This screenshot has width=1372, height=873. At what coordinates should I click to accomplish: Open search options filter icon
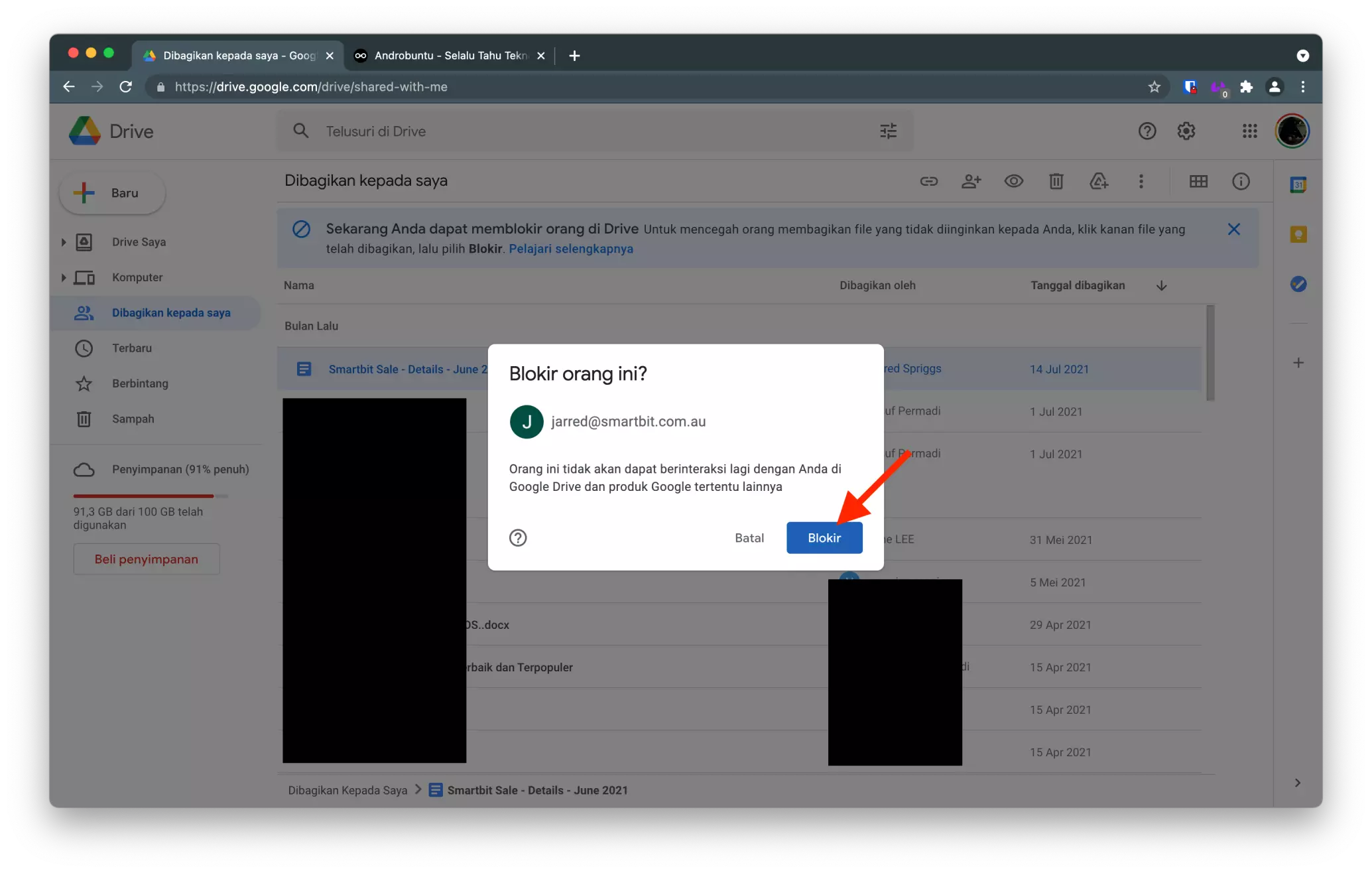click(x=888, y=131)
